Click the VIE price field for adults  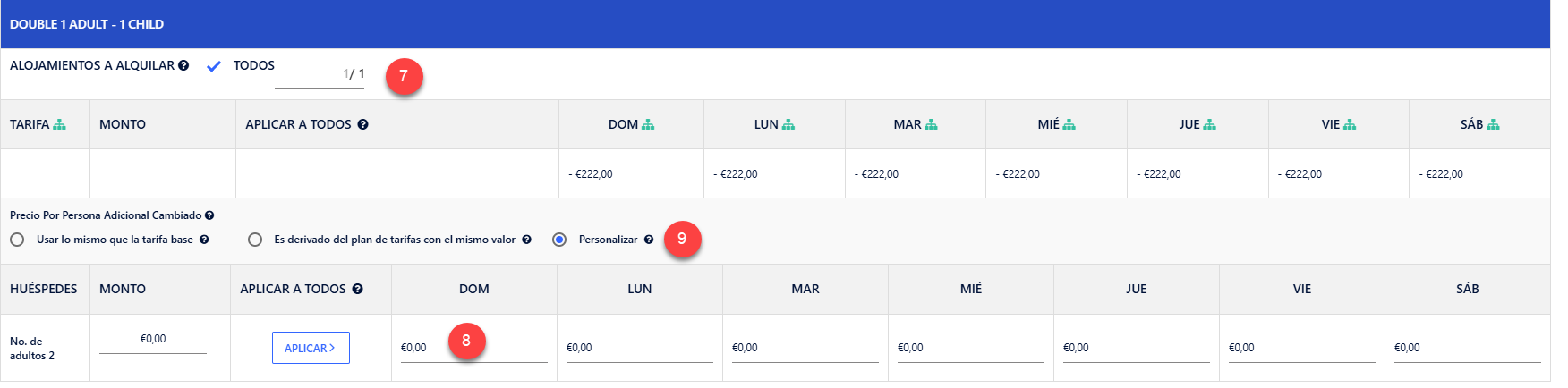point(1301,348)
